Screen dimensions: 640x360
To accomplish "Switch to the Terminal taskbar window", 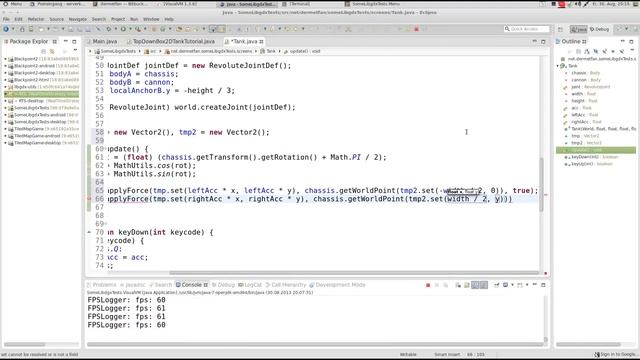I will tap(297, 4).
